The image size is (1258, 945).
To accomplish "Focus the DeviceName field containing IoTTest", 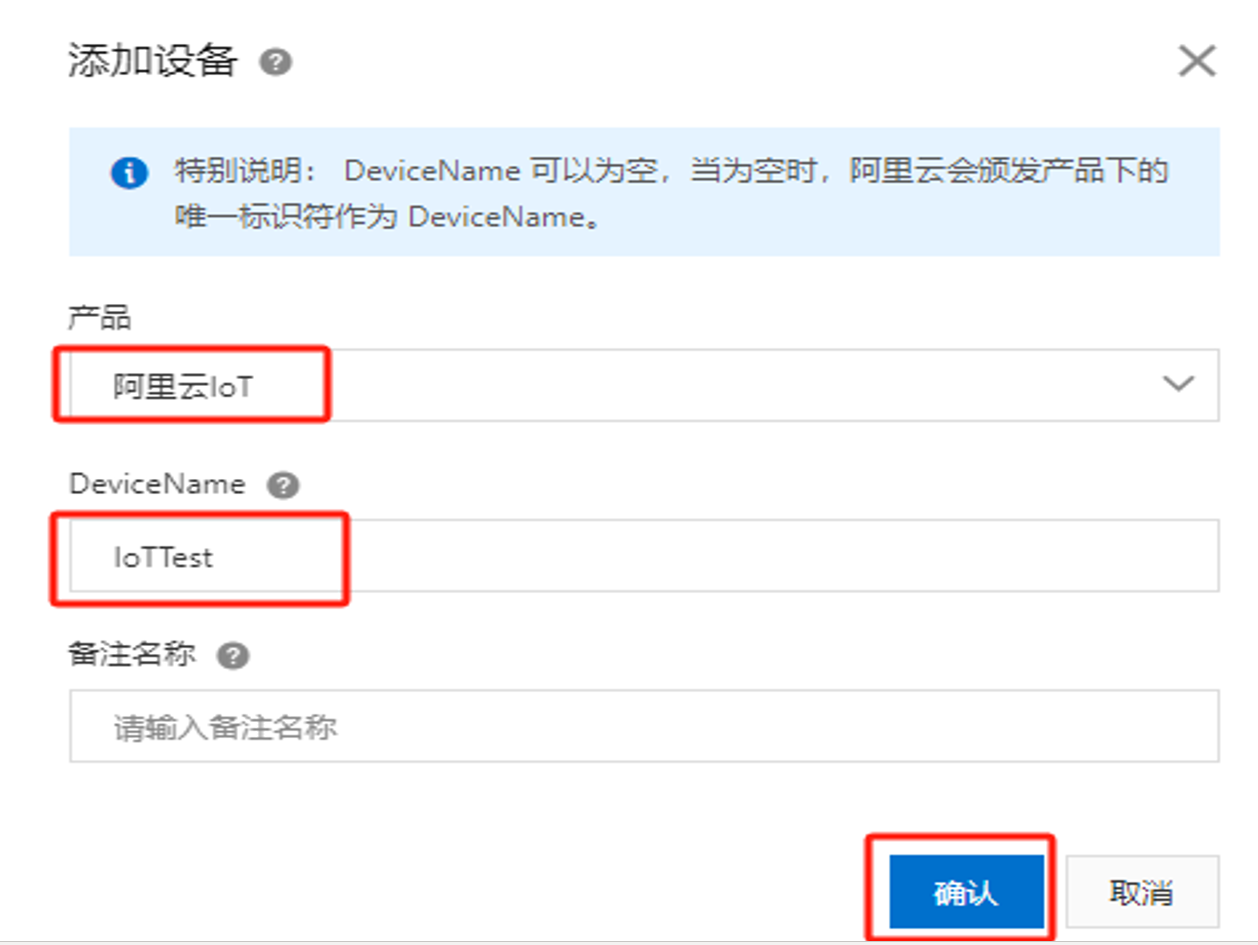I will (x=644, y=556).
